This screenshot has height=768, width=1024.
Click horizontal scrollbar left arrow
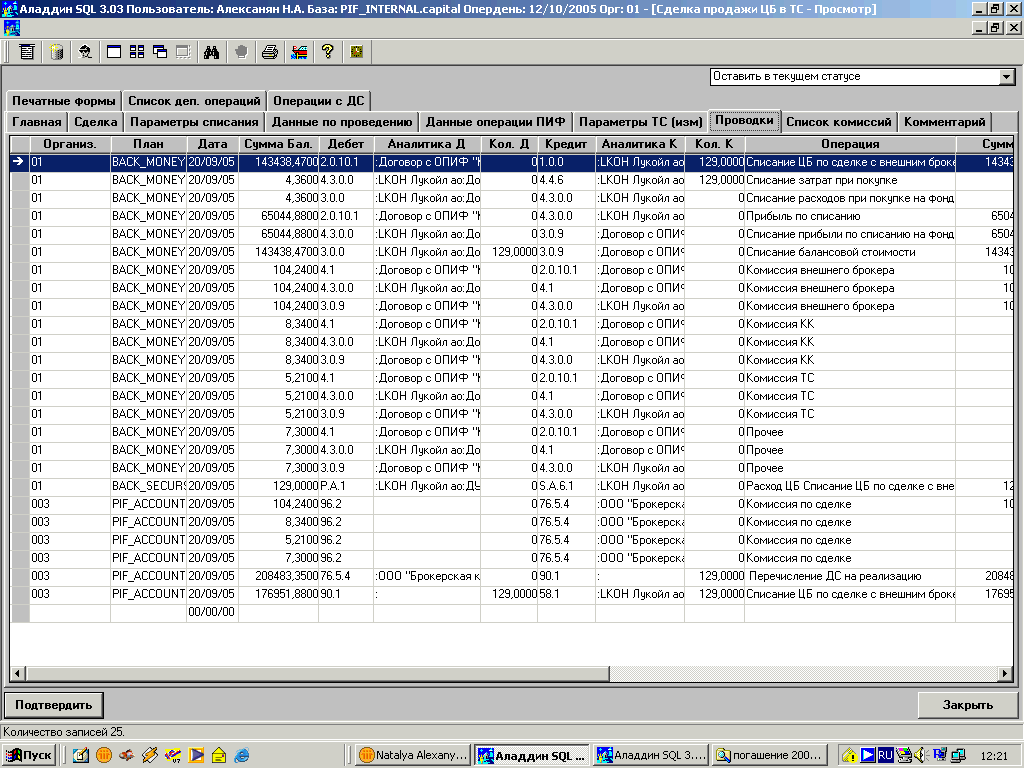pos(18,673)
